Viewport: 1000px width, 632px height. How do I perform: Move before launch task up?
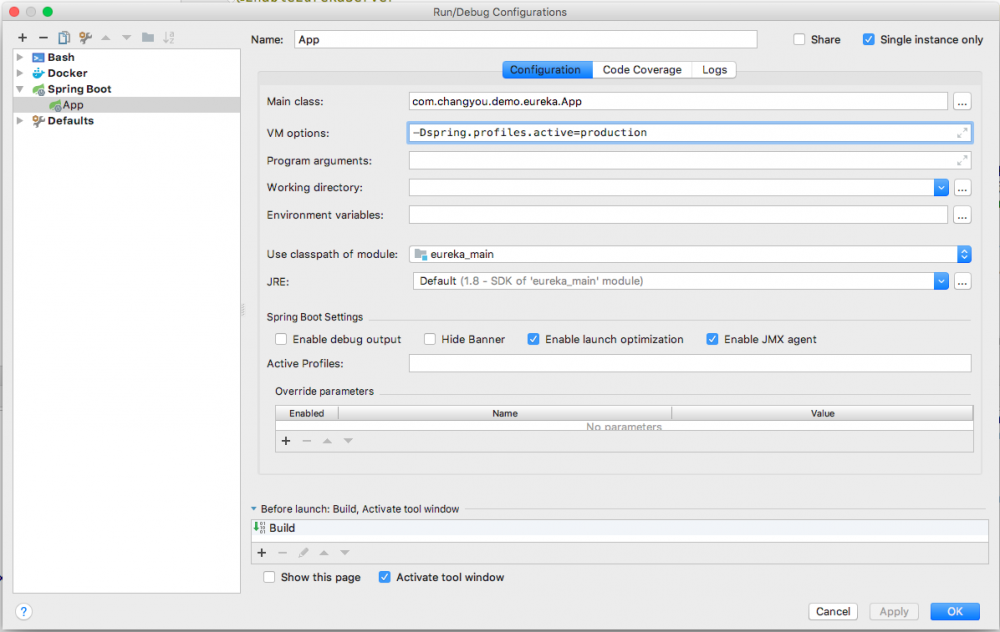point(324,552)
